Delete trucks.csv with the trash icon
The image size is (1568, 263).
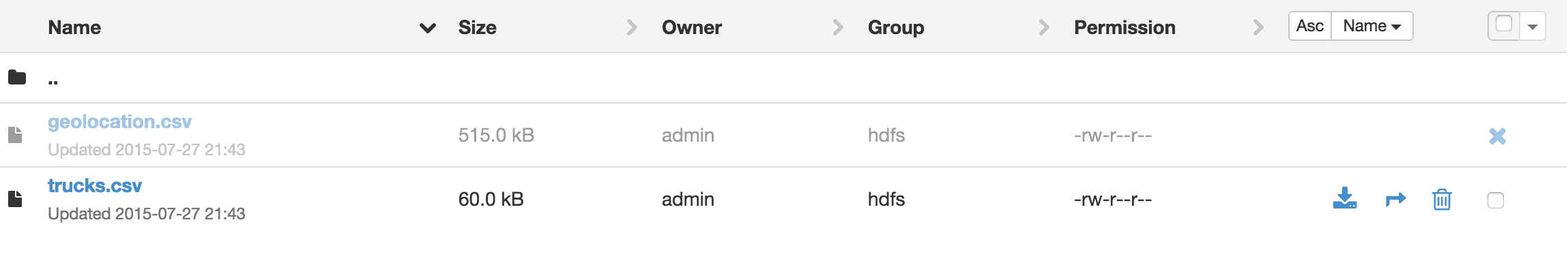[x=1442, y=199]
